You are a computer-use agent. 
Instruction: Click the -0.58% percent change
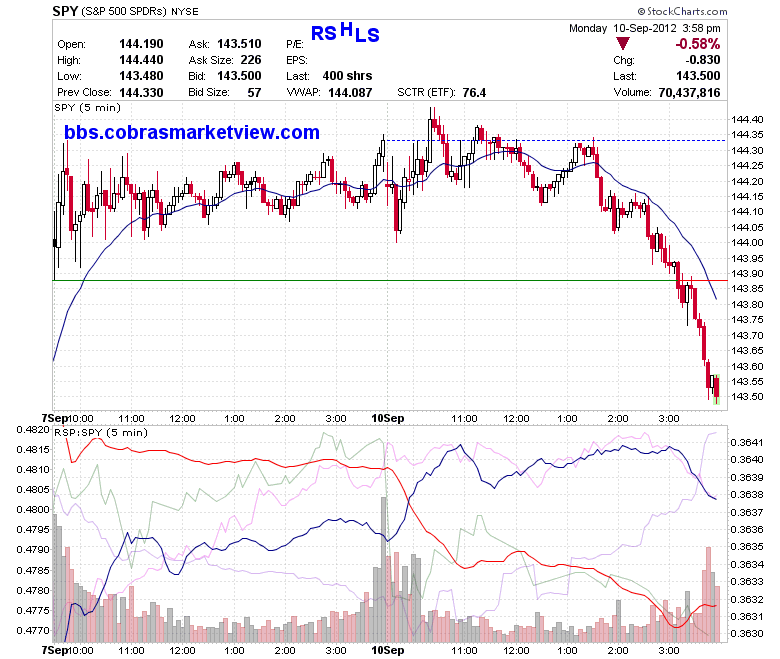coord(697,44)
